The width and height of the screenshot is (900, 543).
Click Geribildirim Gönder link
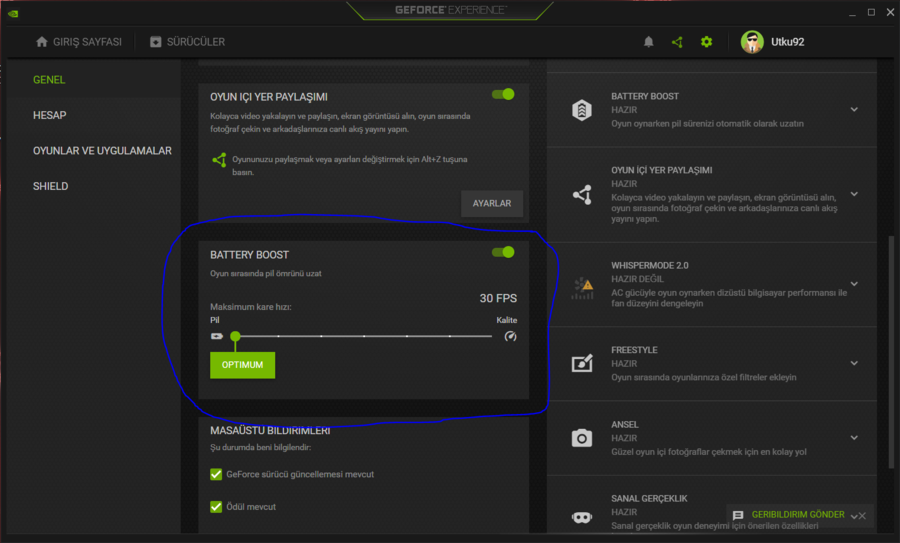(798, 515)
